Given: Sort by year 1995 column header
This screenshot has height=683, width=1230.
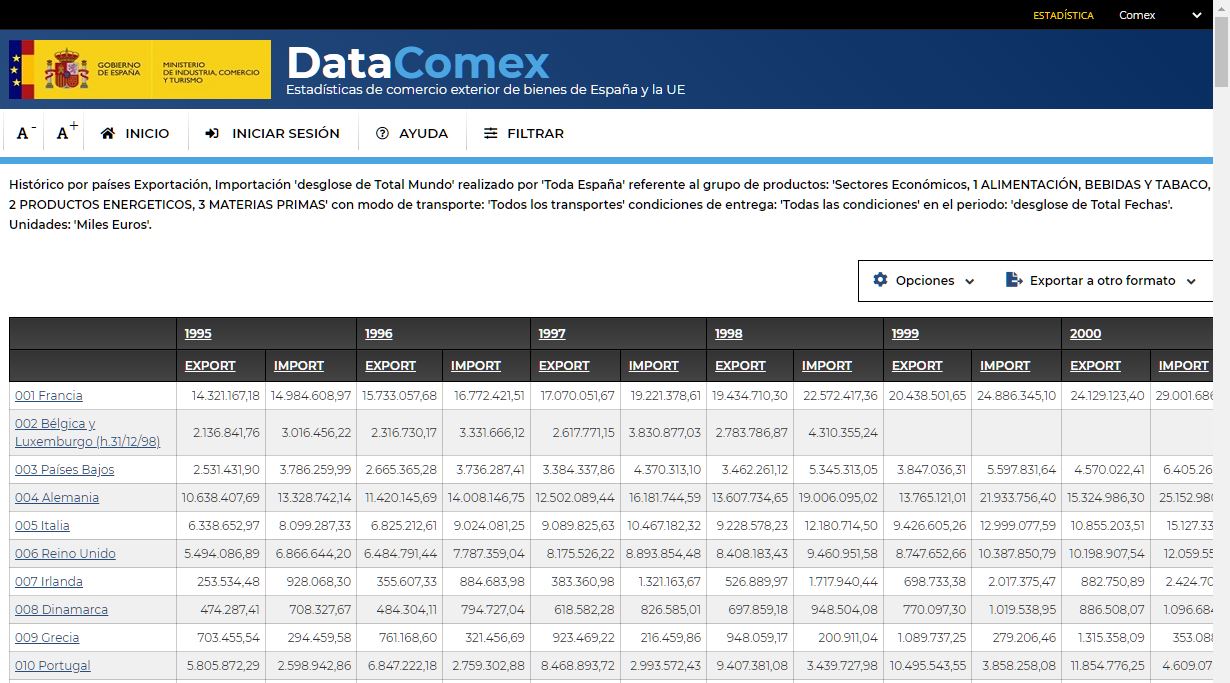Looking at the screenshot, I should tap(198, 334).
